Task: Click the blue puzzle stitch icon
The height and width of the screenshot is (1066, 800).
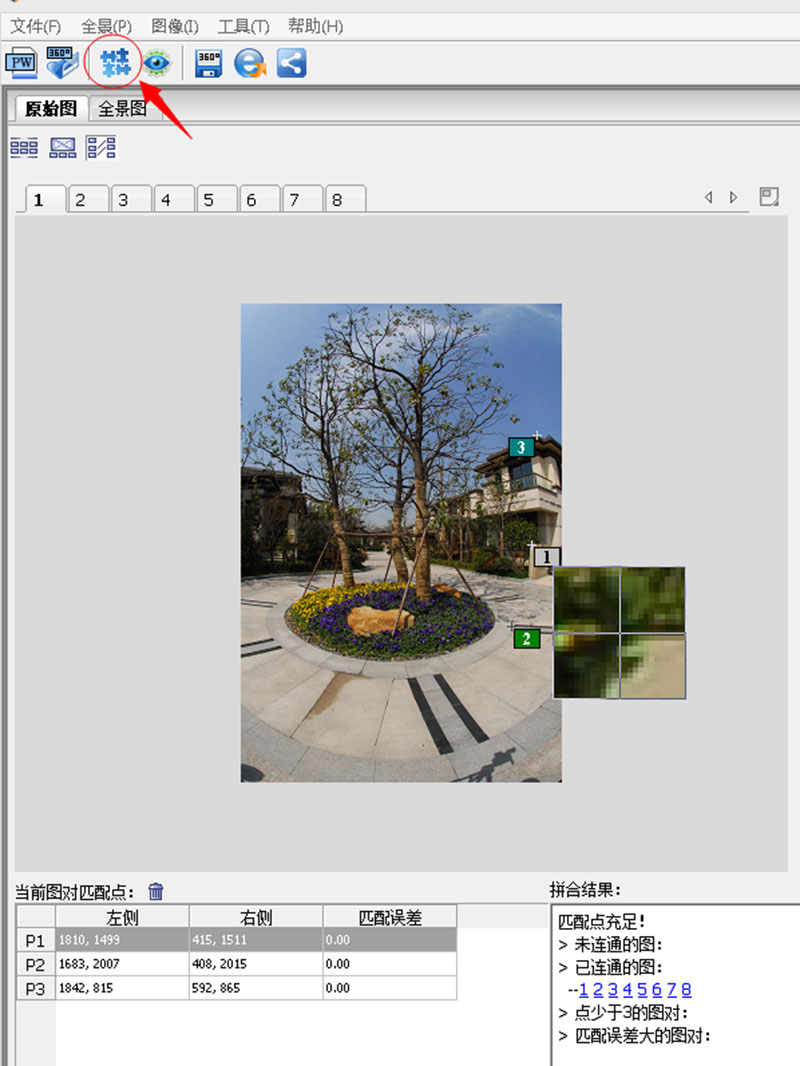Action: [x=116, y=63]
